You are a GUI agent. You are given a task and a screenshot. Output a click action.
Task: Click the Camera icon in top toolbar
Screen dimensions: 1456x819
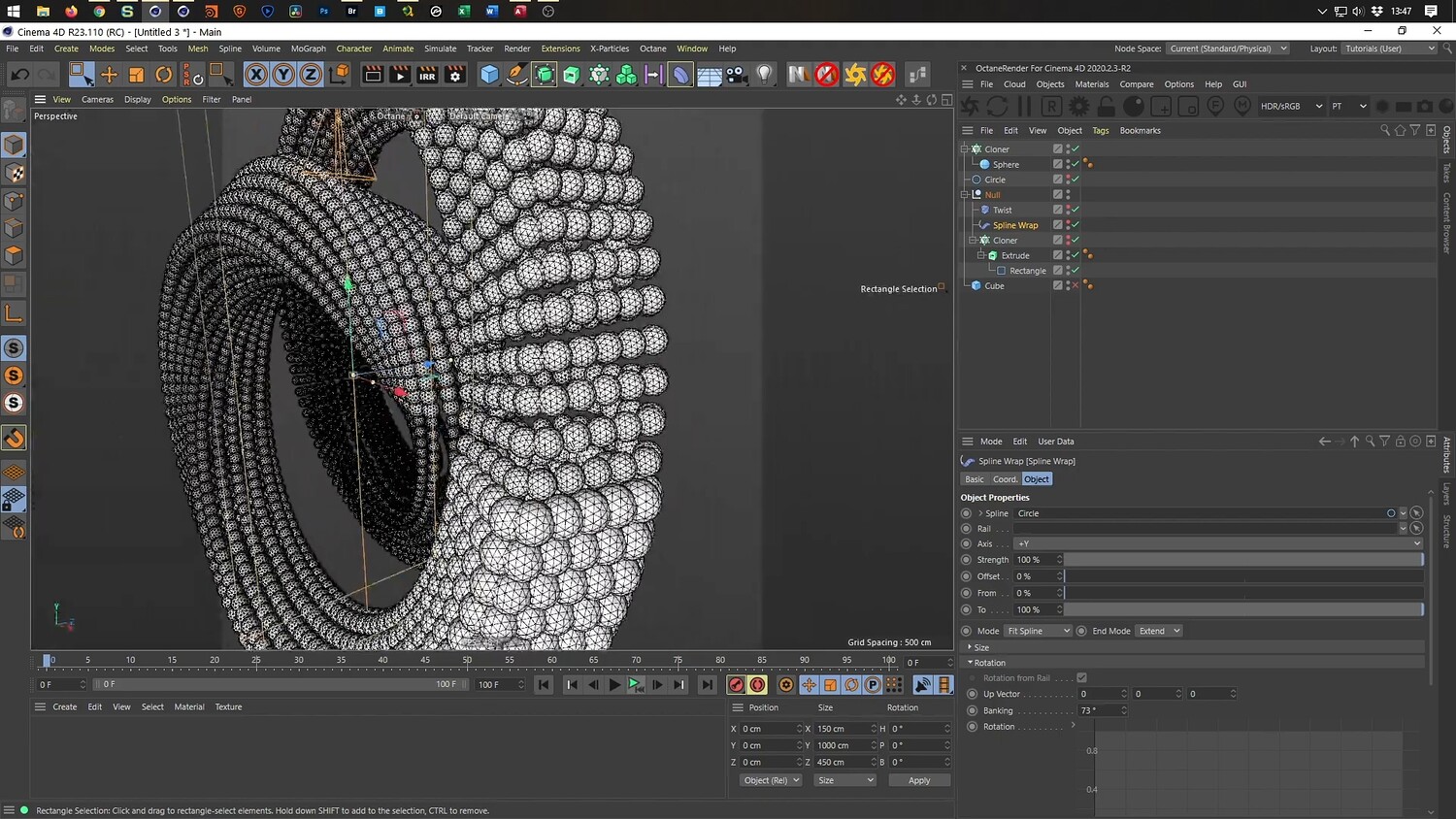[x=737, y=75]
